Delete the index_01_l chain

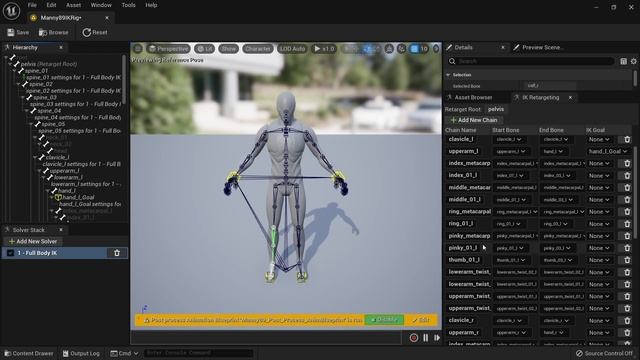[627, 176]
